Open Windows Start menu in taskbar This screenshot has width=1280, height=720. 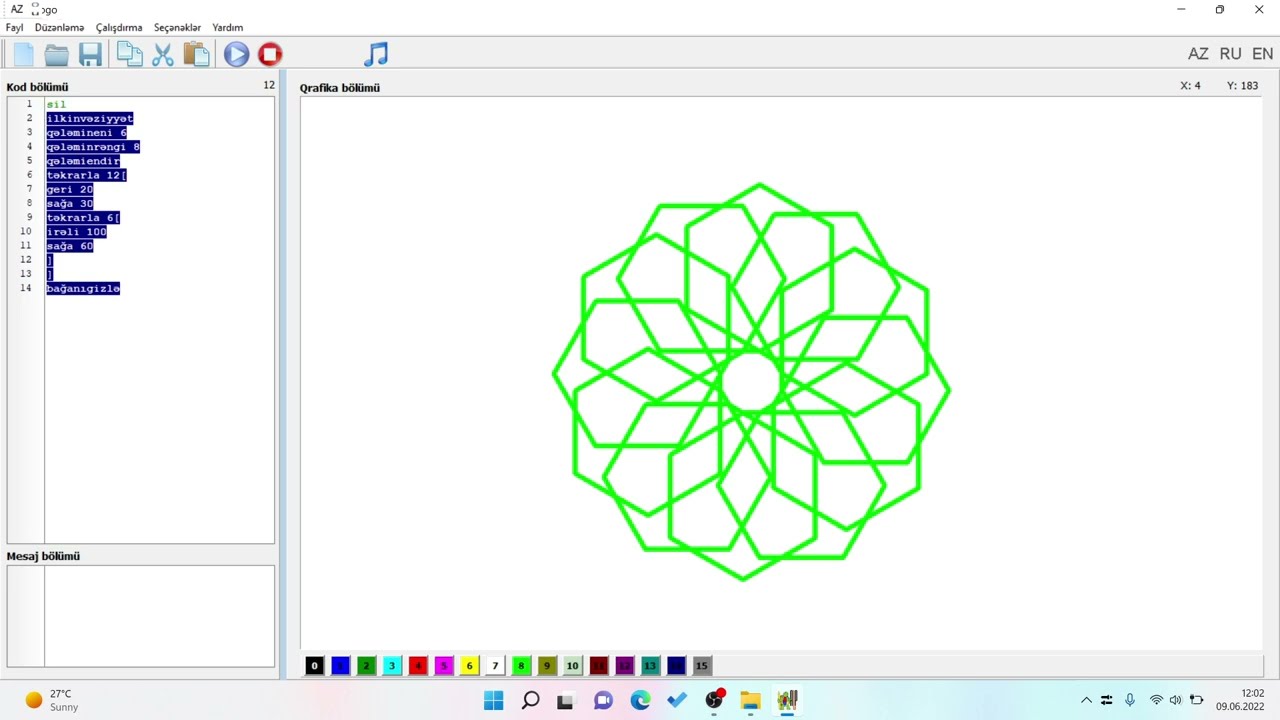point(494,700)
